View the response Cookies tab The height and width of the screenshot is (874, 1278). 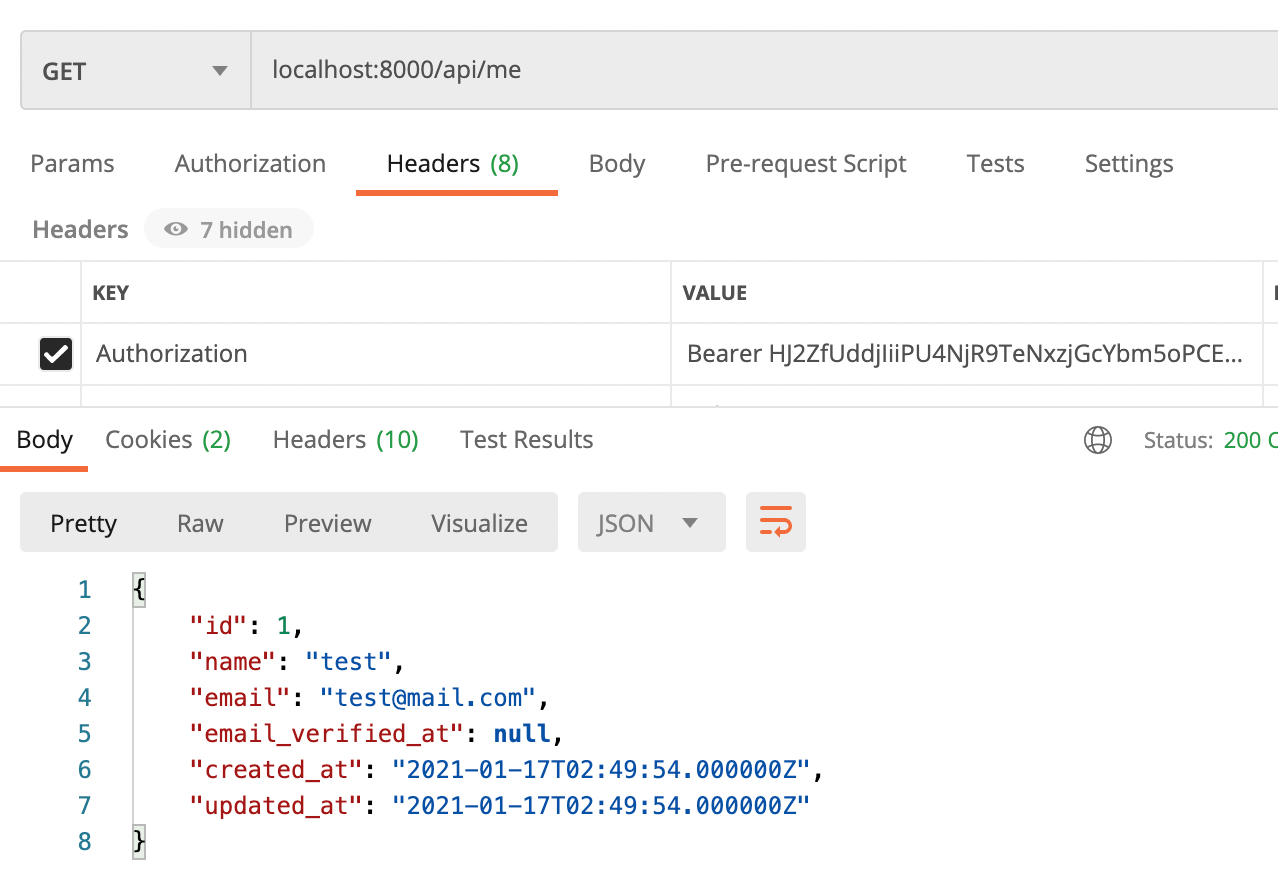(167, 439)
